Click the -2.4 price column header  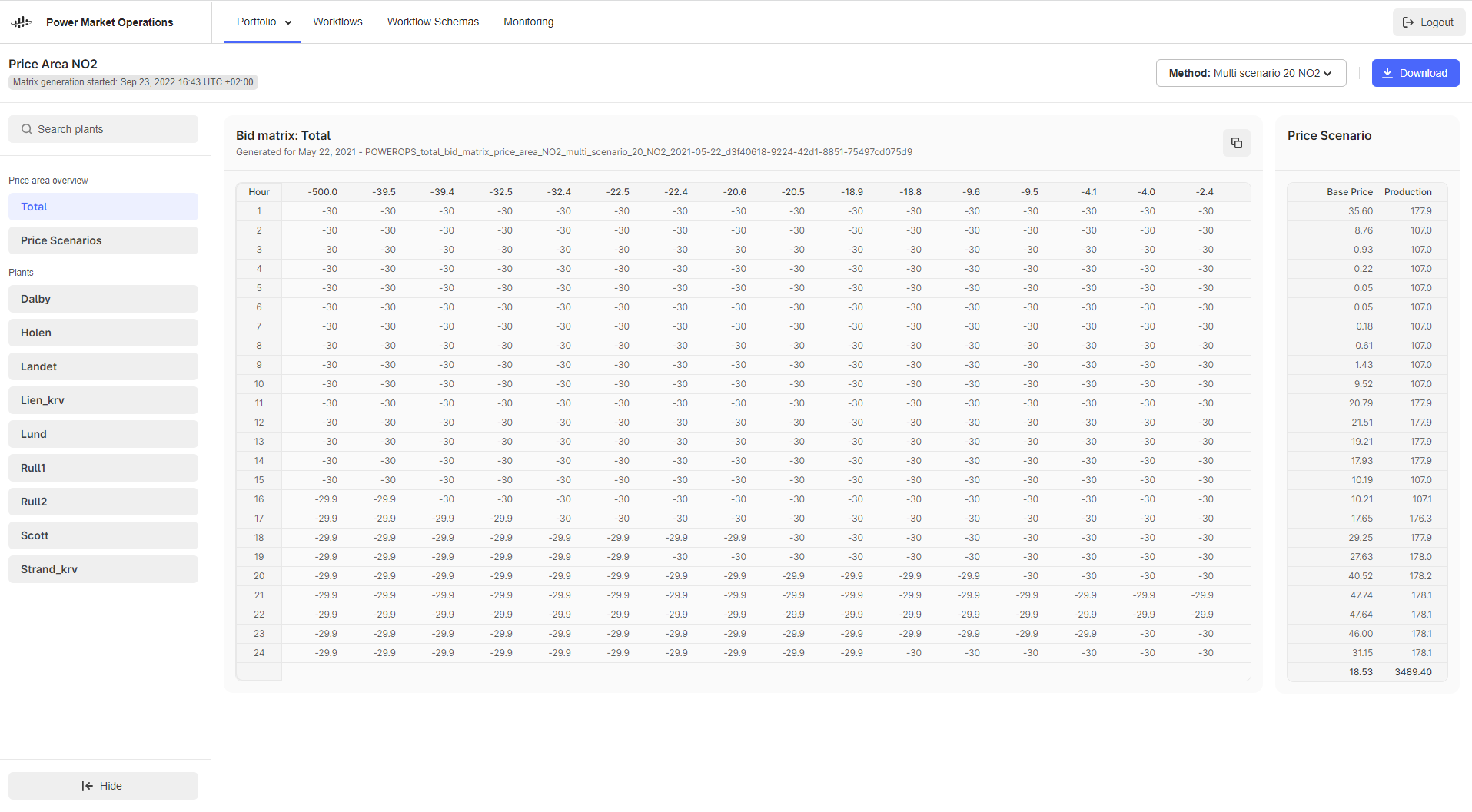coord(1205,192)
